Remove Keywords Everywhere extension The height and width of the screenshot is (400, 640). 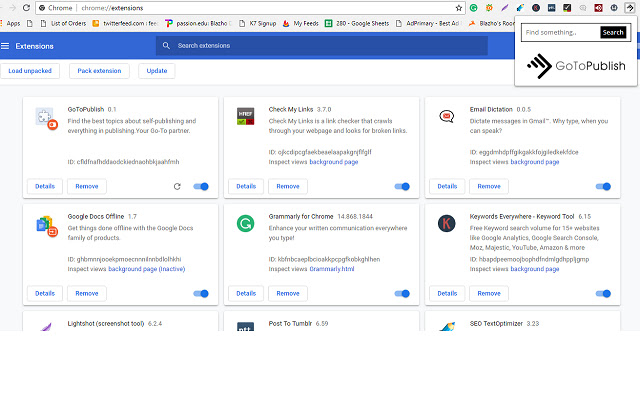[489, 293]
